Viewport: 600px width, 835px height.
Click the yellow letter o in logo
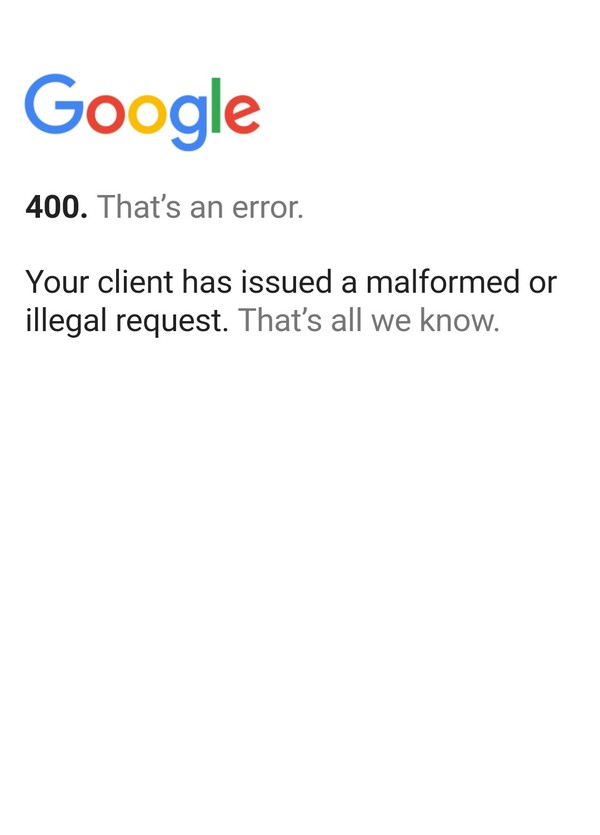147,113
